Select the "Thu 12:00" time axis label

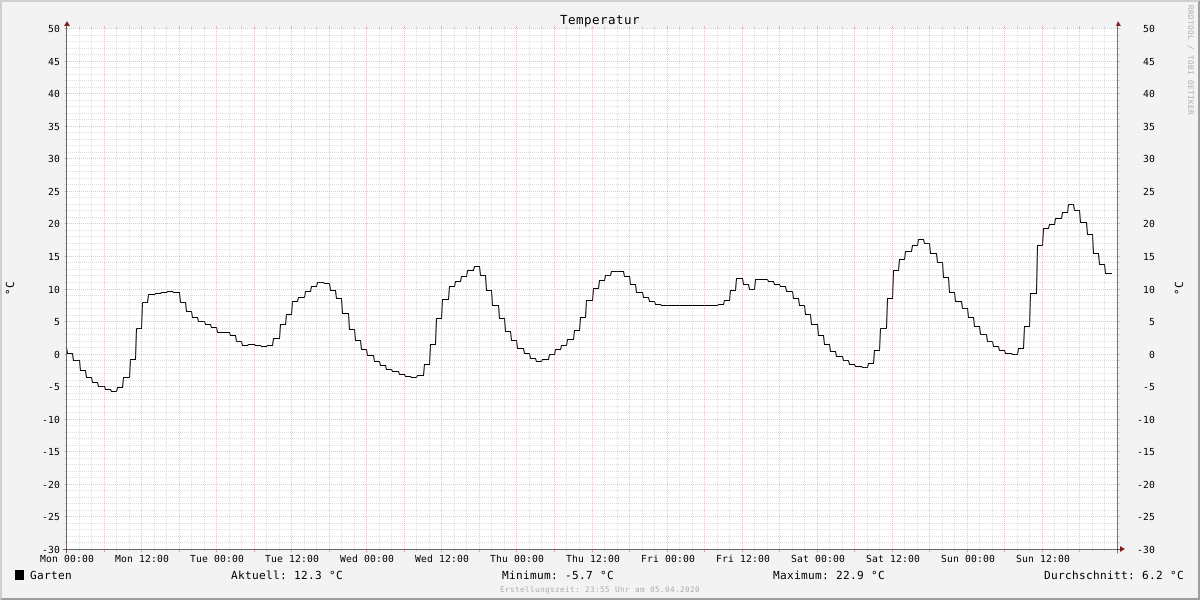coord(593,559)
